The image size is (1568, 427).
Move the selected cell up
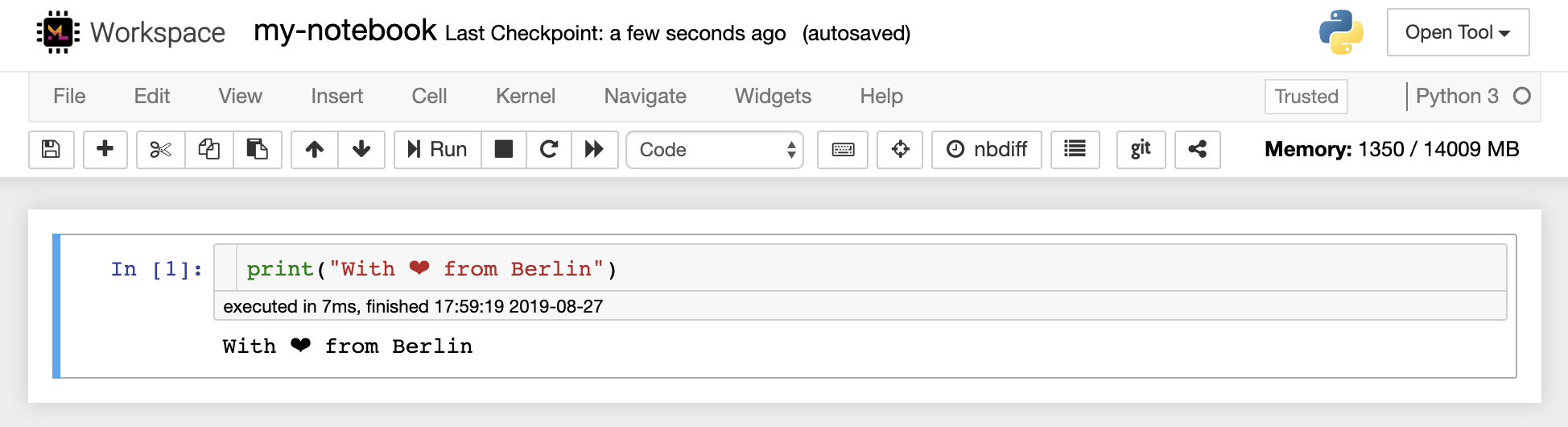(x=315, y=150)
